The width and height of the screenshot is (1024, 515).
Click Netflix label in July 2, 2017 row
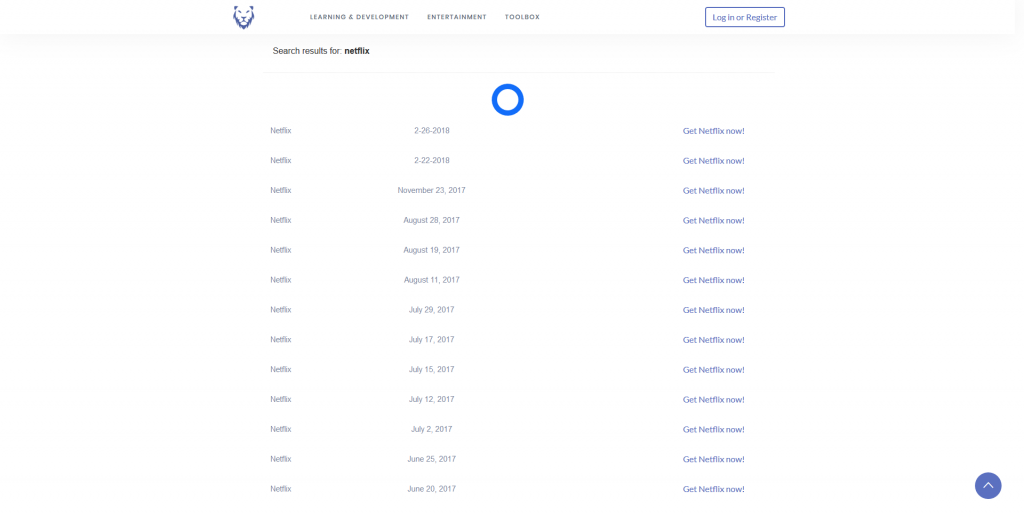tap(281, 429)
